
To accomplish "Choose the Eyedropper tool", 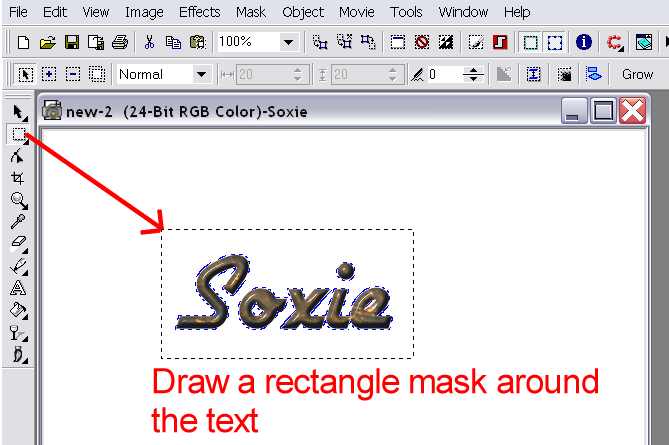I will click(18, 222).
